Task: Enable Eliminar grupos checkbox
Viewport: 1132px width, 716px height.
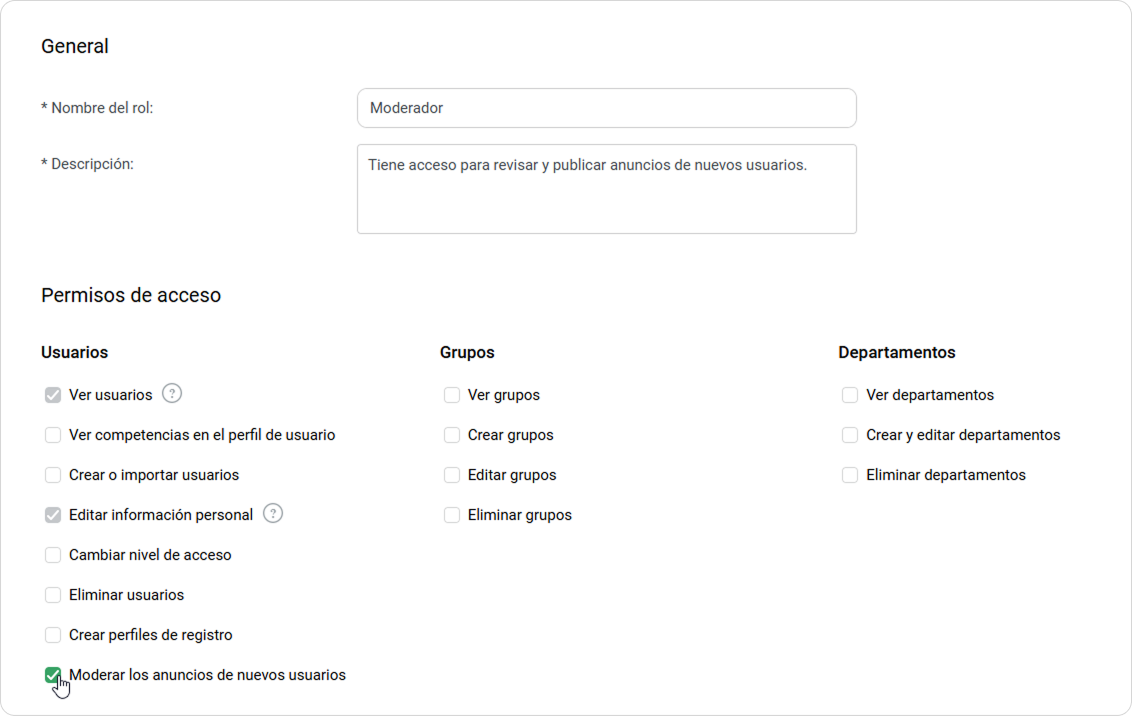Action: 452,515
